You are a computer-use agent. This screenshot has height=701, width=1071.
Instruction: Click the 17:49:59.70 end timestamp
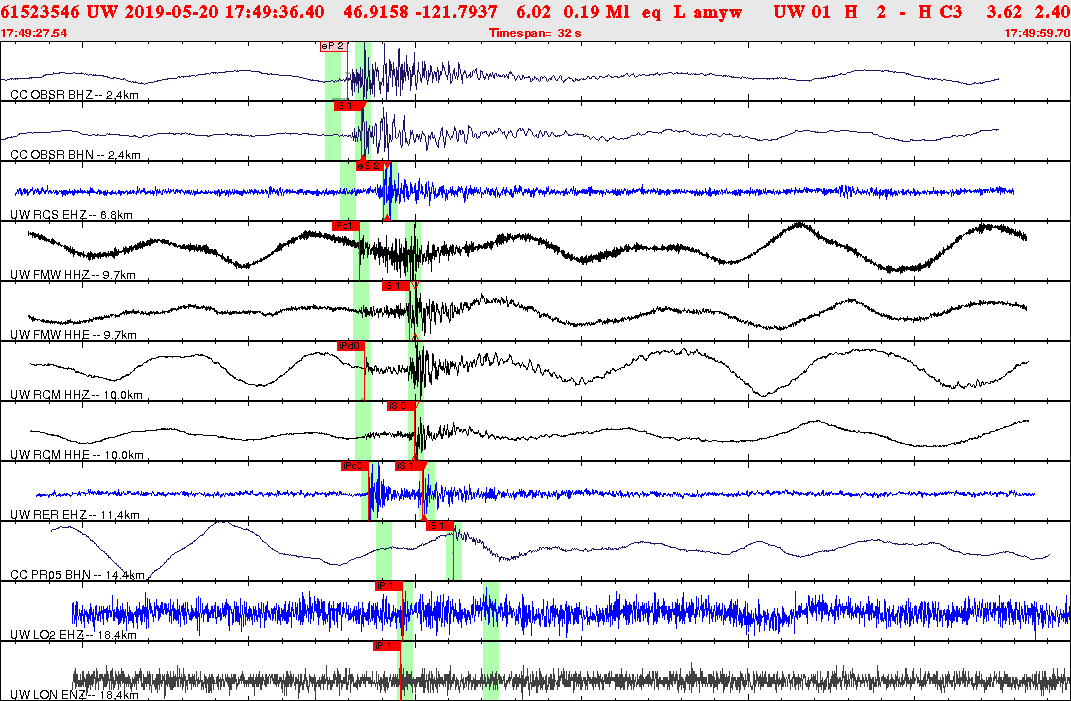click(x=1033, y=32)
